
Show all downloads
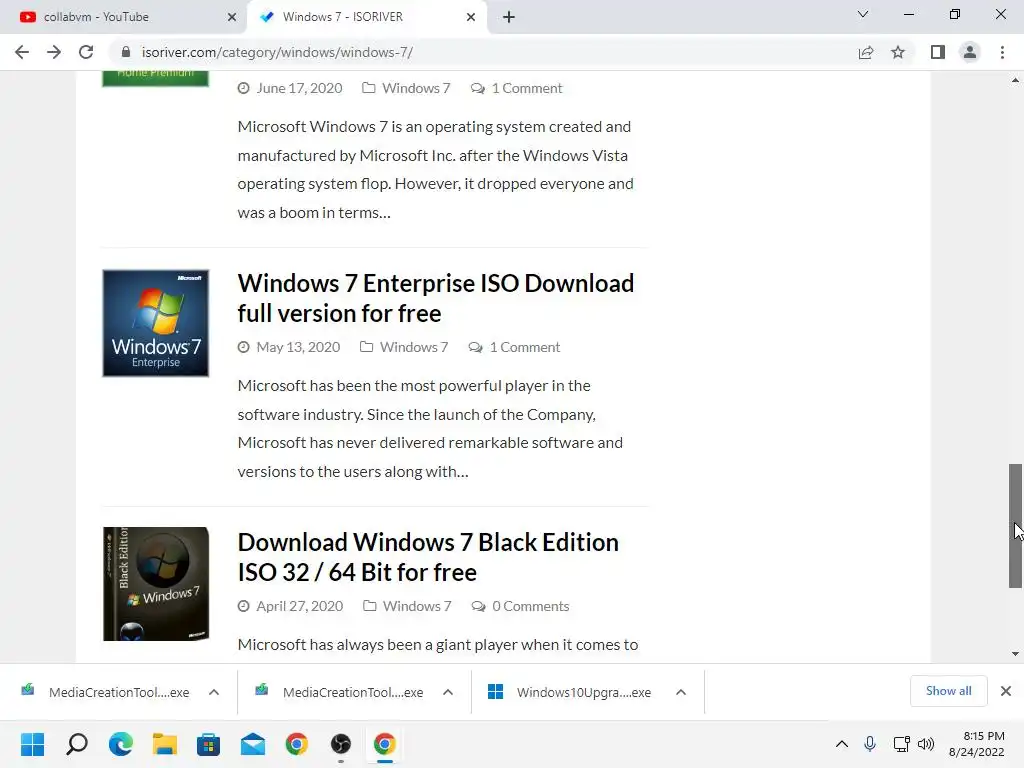tap(948, 691)
